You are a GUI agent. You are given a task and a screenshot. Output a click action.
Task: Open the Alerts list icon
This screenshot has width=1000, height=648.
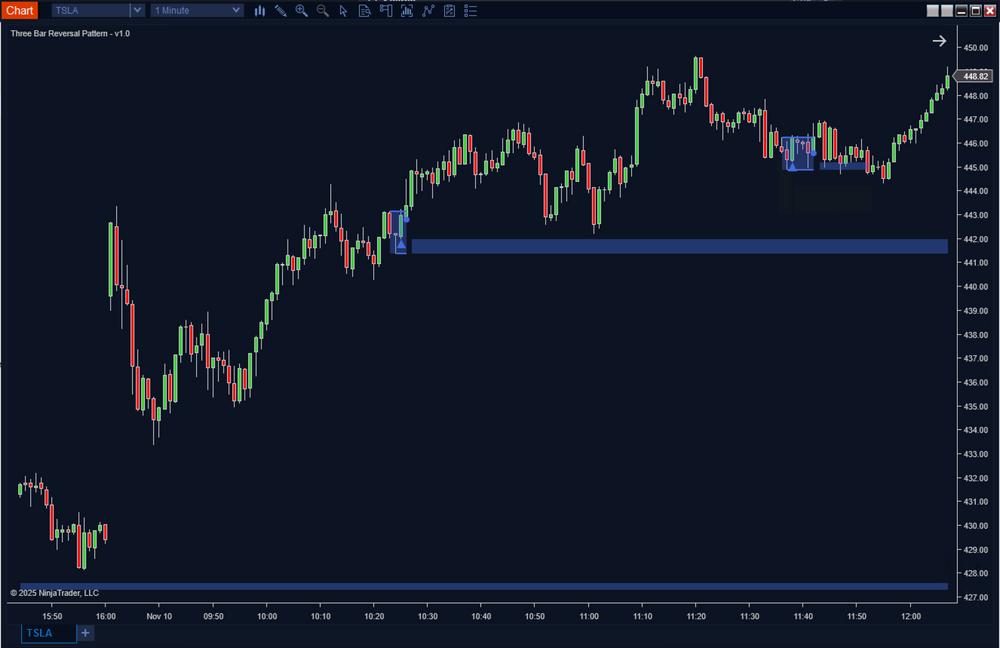(x=470, y=11)
